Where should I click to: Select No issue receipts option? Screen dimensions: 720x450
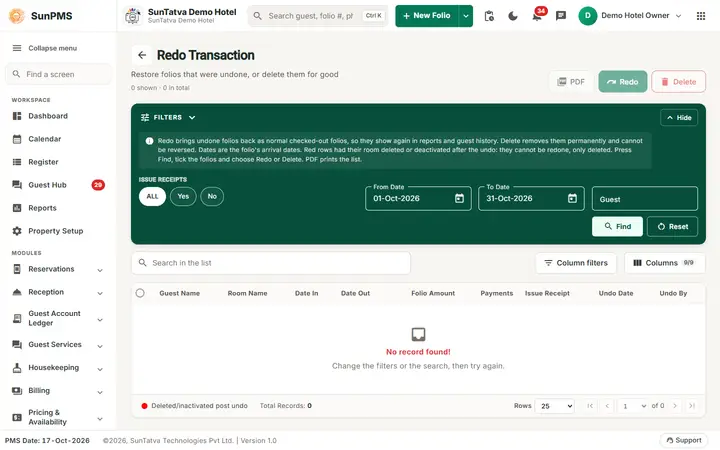(212, 197)
